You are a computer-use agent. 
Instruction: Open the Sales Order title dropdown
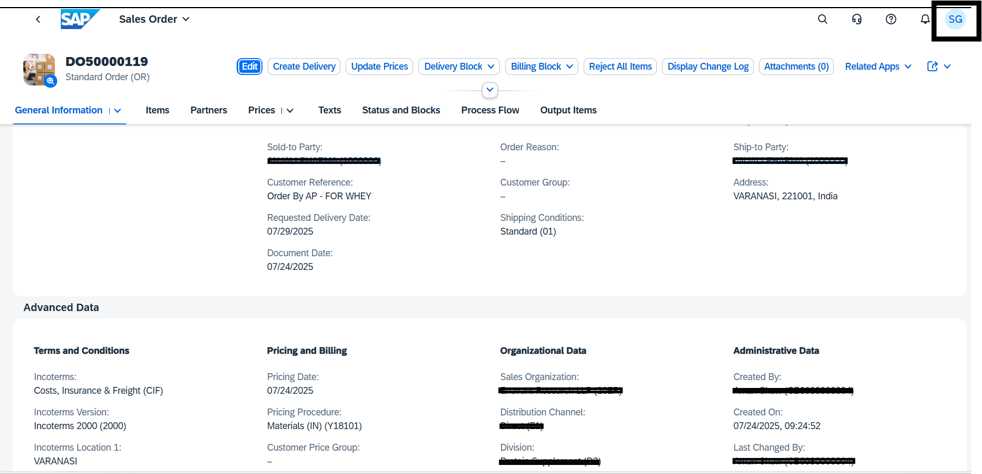154,19
